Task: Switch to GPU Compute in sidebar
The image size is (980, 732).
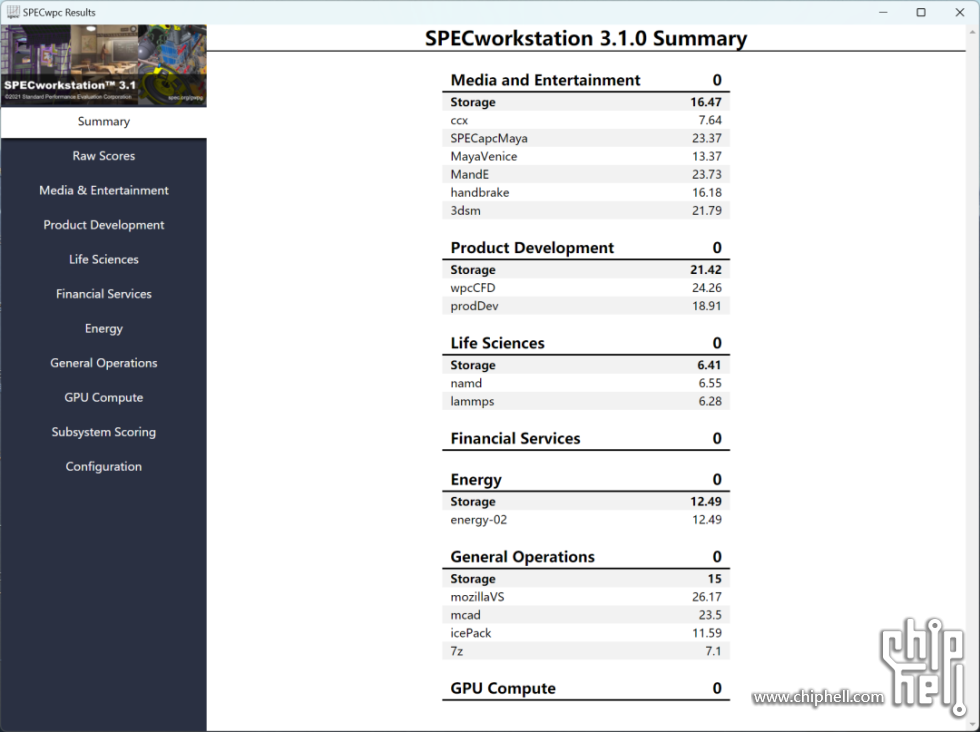Action: 104,398
